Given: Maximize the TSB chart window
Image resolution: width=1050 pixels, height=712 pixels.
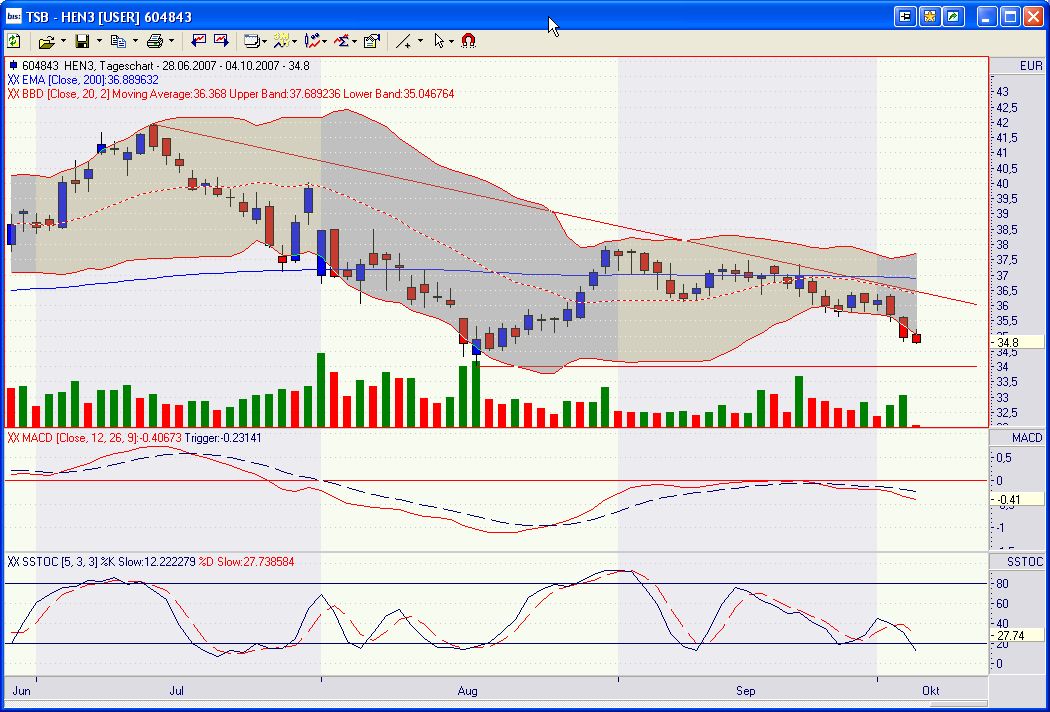Looking at the screenshot, I should coord(1010,16).
